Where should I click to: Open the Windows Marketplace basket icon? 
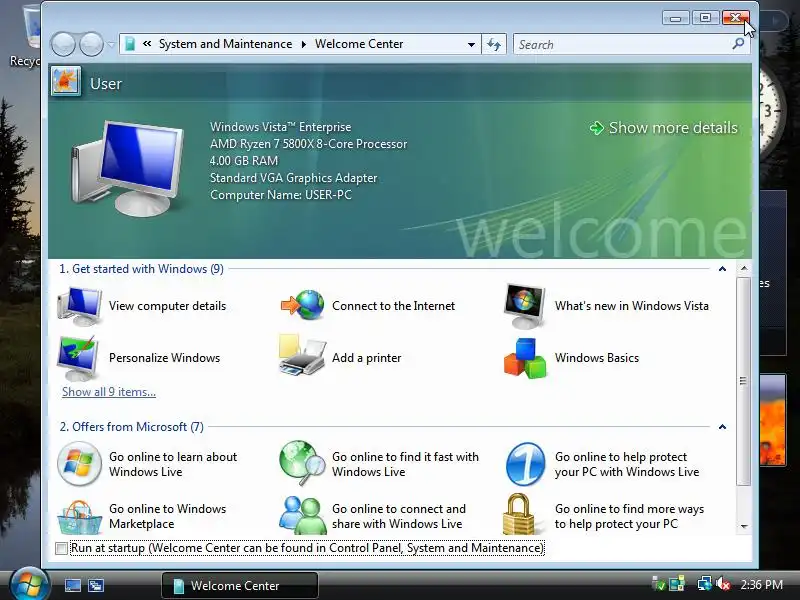(79, 517)
